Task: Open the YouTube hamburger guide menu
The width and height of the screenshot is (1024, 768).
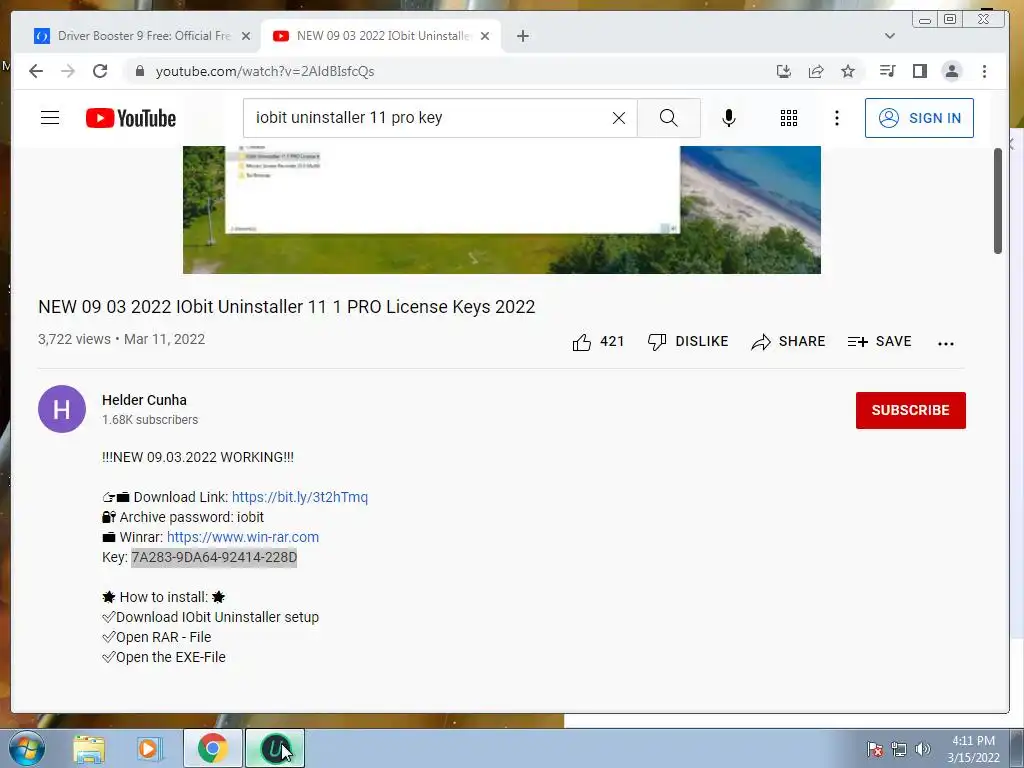Action: (50, 118)
